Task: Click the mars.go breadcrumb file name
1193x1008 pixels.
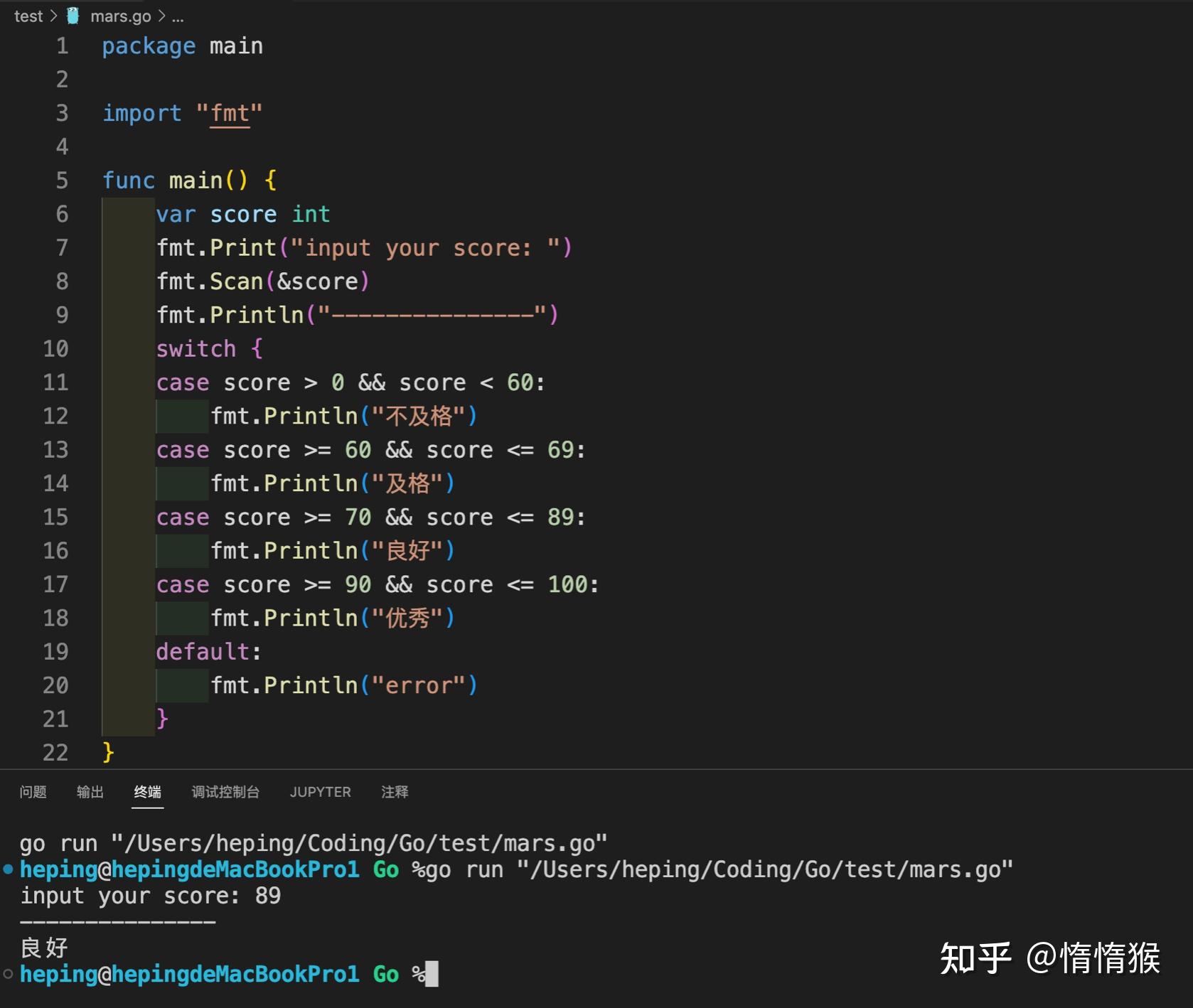Action: coord(120,16)
